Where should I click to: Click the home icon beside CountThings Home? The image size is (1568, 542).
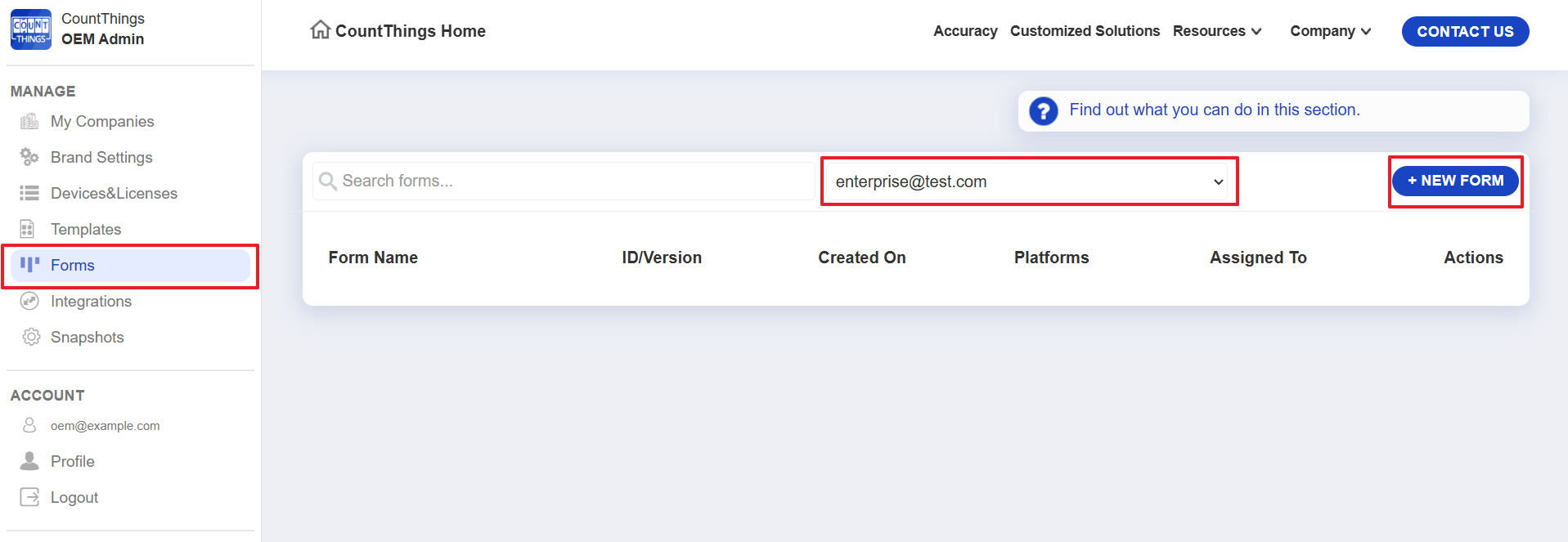[x=320, y=30]
